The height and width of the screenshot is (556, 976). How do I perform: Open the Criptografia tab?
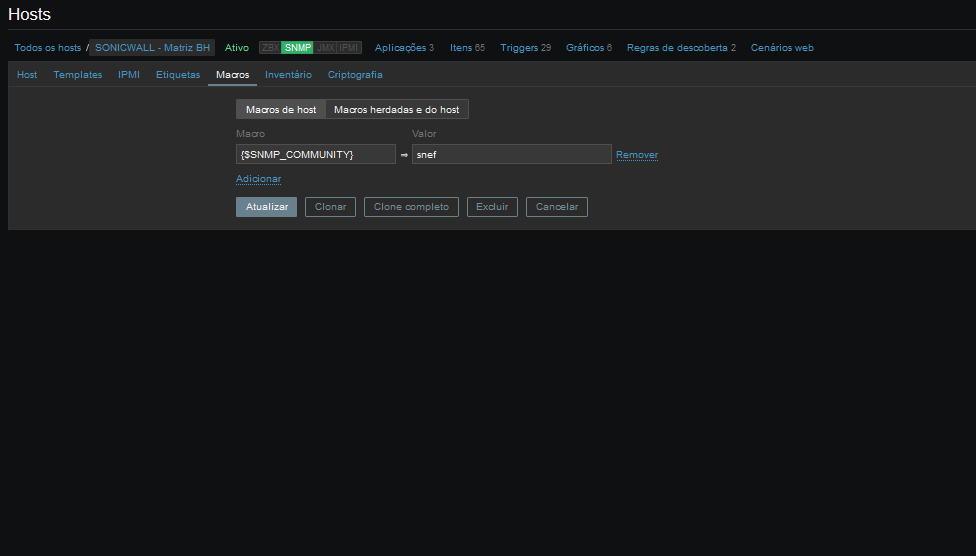tap(355, 75)
